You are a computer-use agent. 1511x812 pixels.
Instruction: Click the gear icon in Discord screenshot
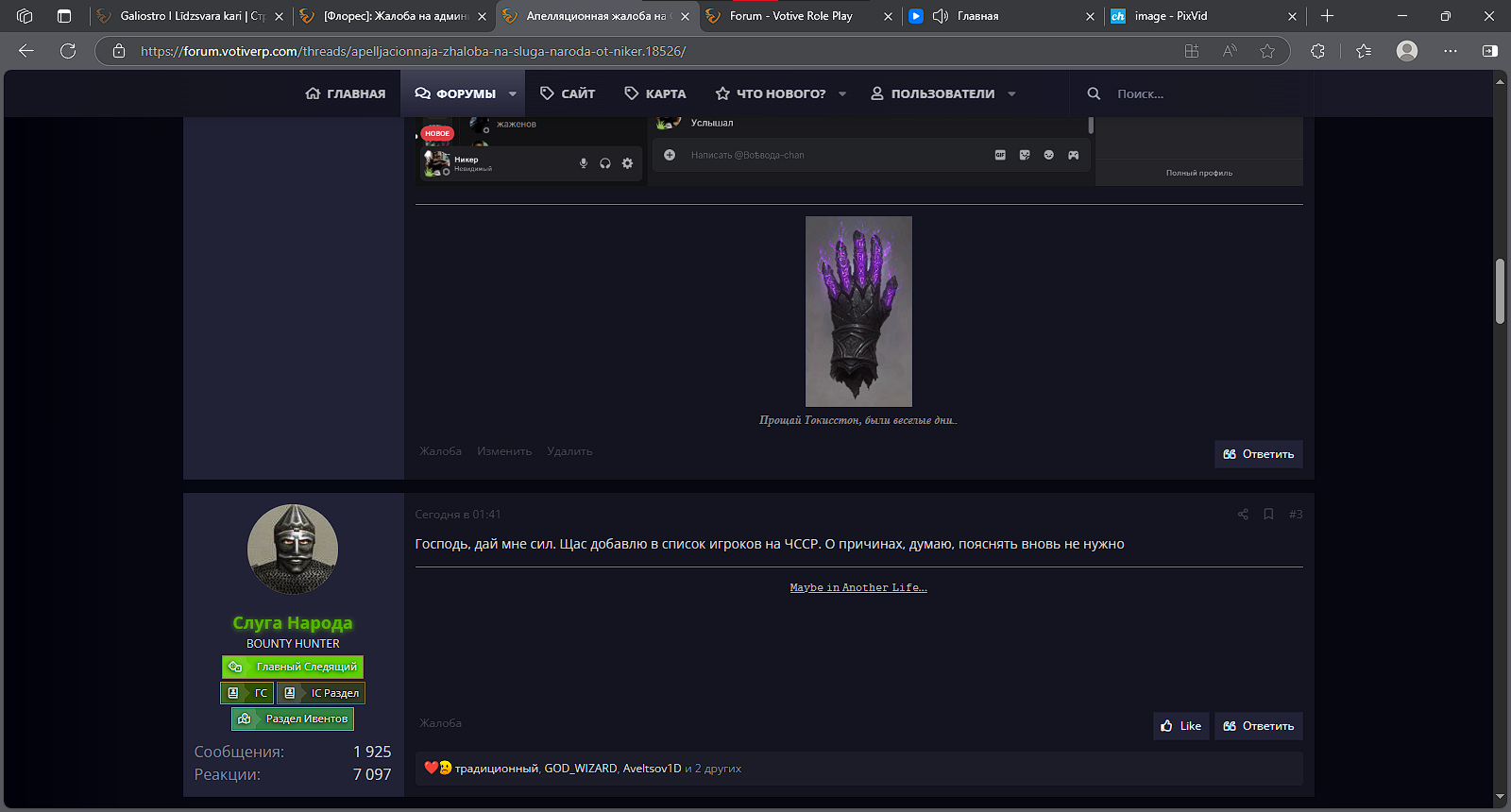click(x=627, y=163)
